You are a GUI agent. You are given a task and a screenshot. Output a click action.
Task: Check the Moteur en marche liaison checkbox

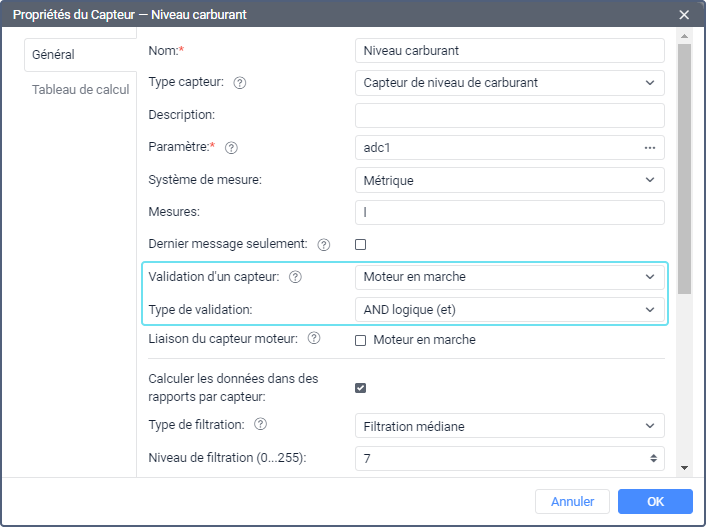point(361,340)
